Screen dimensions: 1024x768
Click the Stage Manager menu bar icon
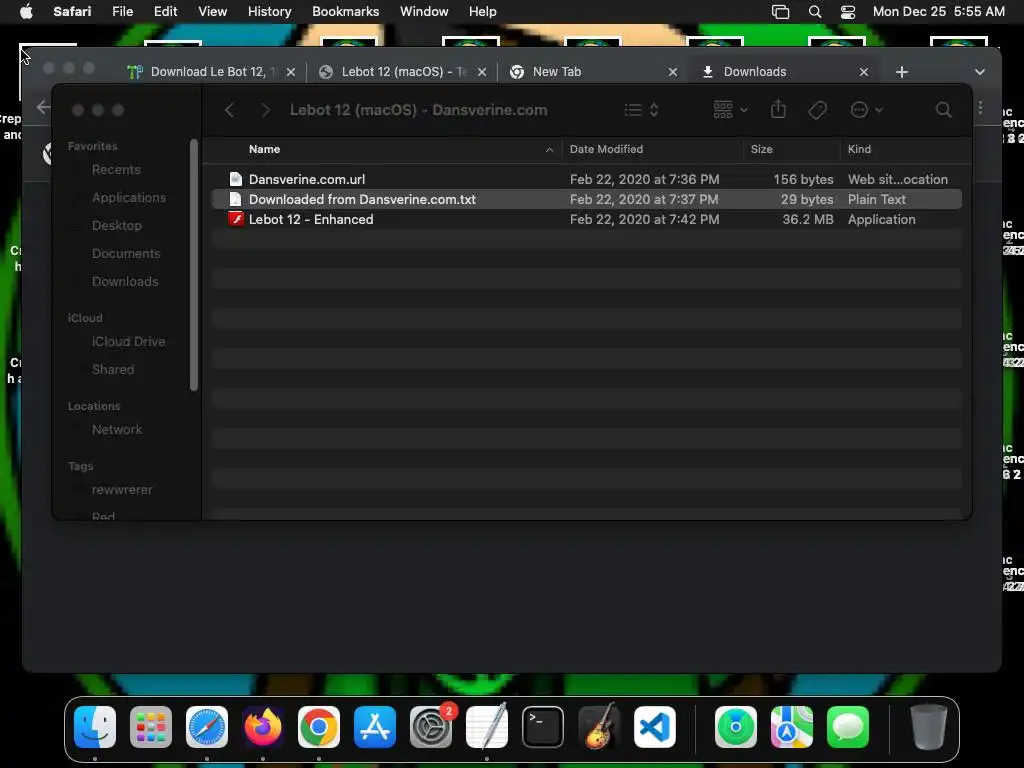(780, 11)
